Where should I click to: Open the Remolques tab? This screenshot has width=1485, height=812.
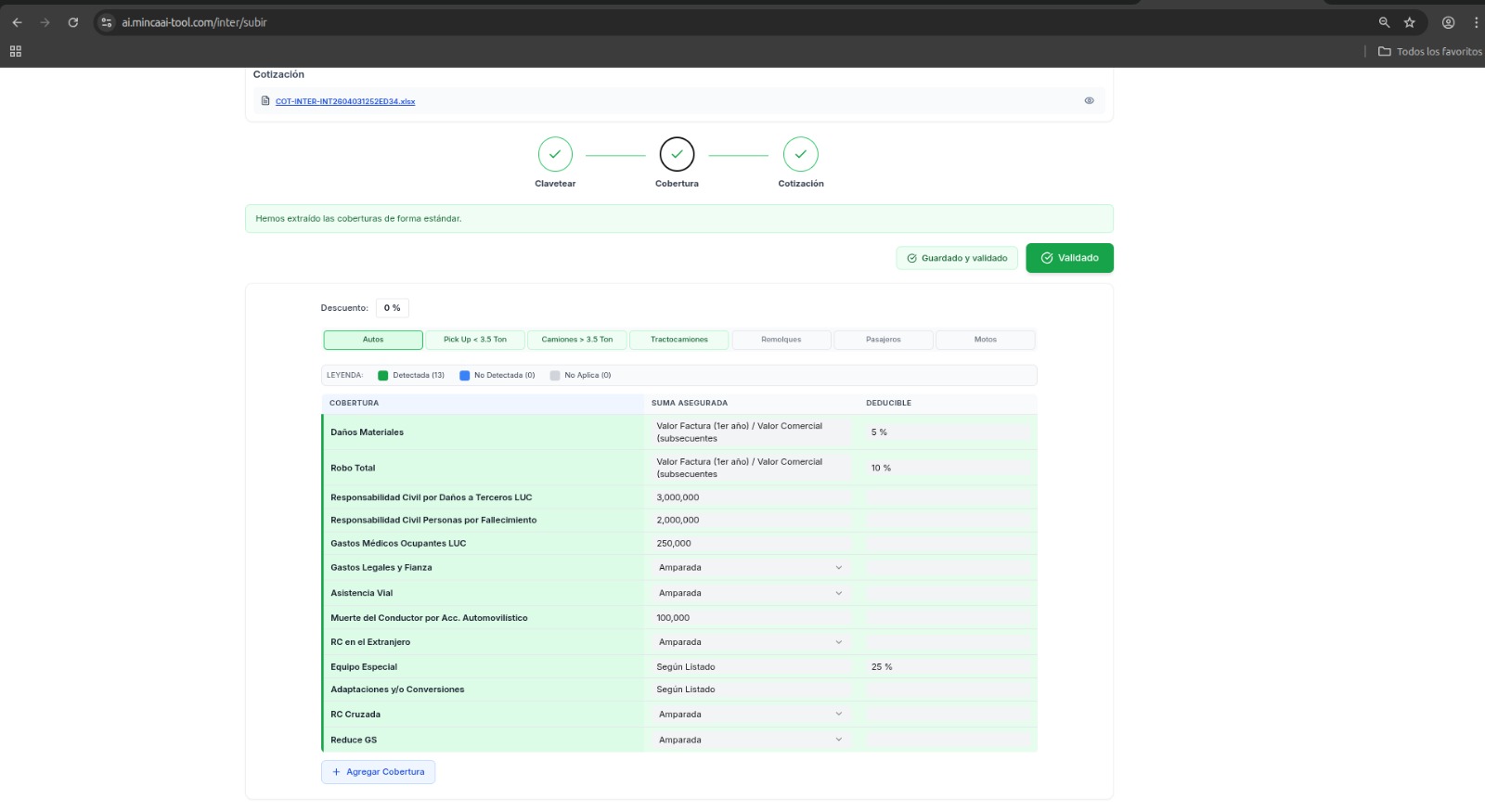coord(781,340)
